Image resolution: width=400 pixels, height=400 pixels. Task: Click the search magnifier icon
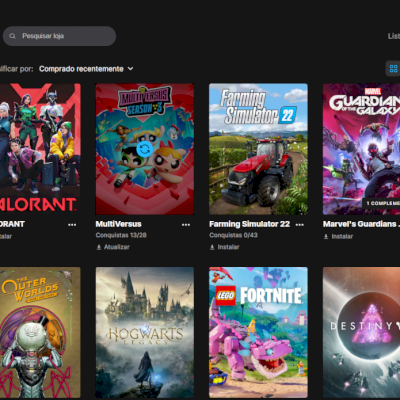click(13, 36)
